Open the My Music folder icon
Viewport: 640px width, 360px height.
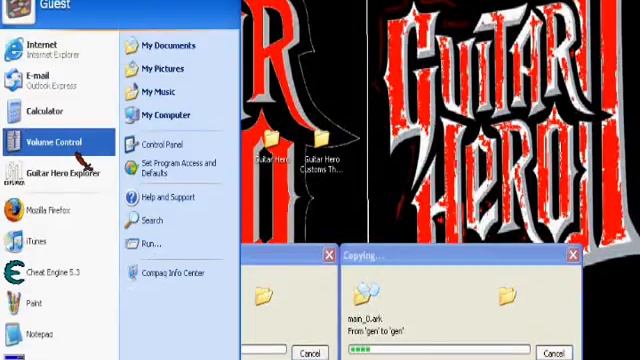[131, 92]
